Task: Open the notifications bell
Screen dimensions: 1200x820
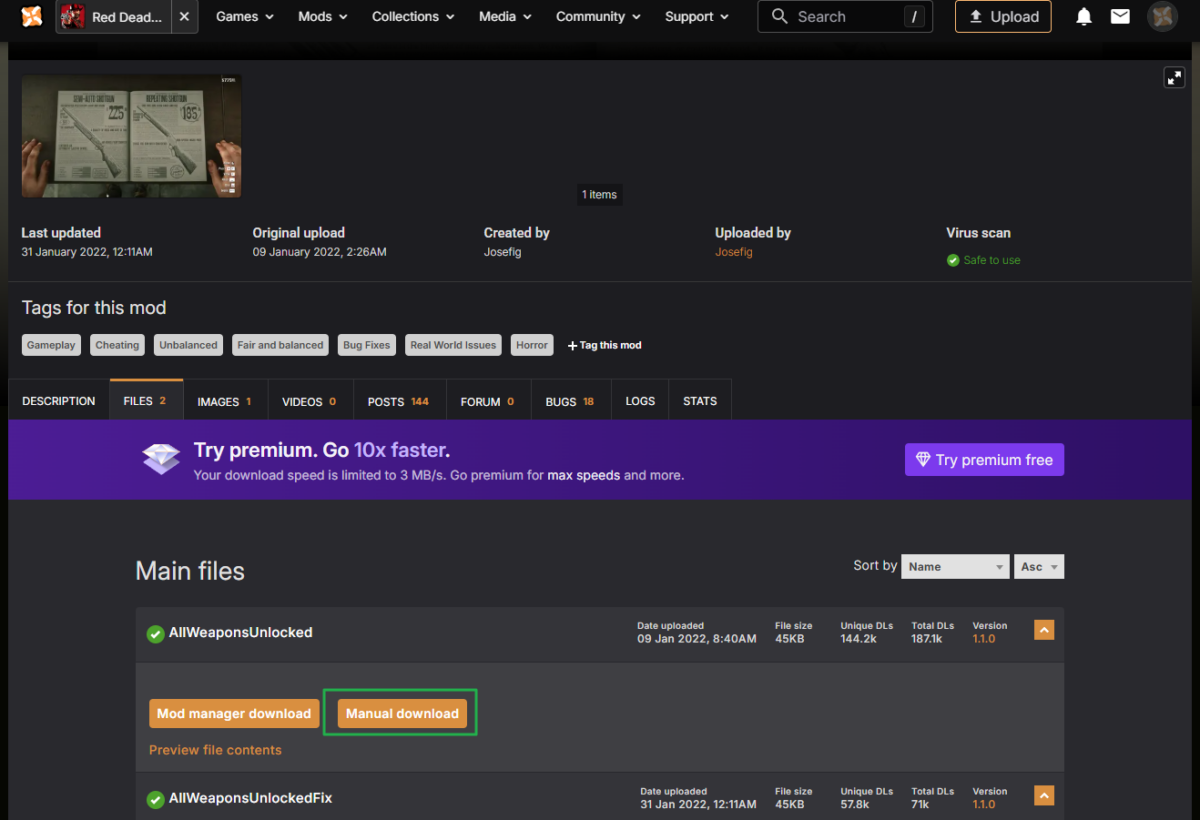Action: coord(1084,17)
